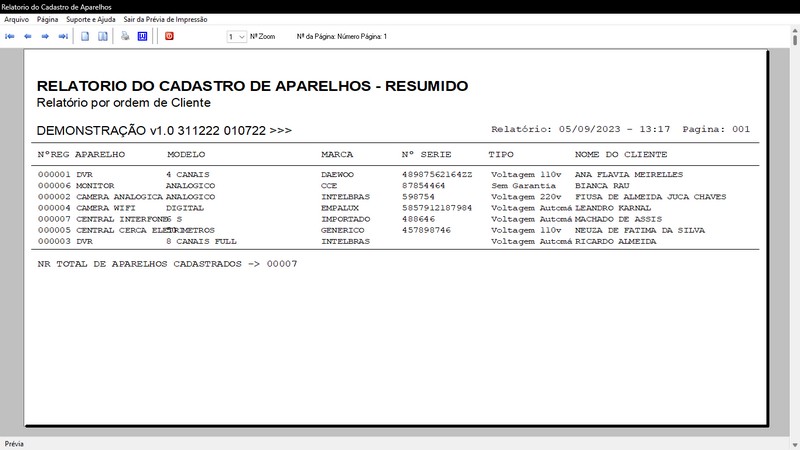Select two-page view icon

tap(103, 36)
